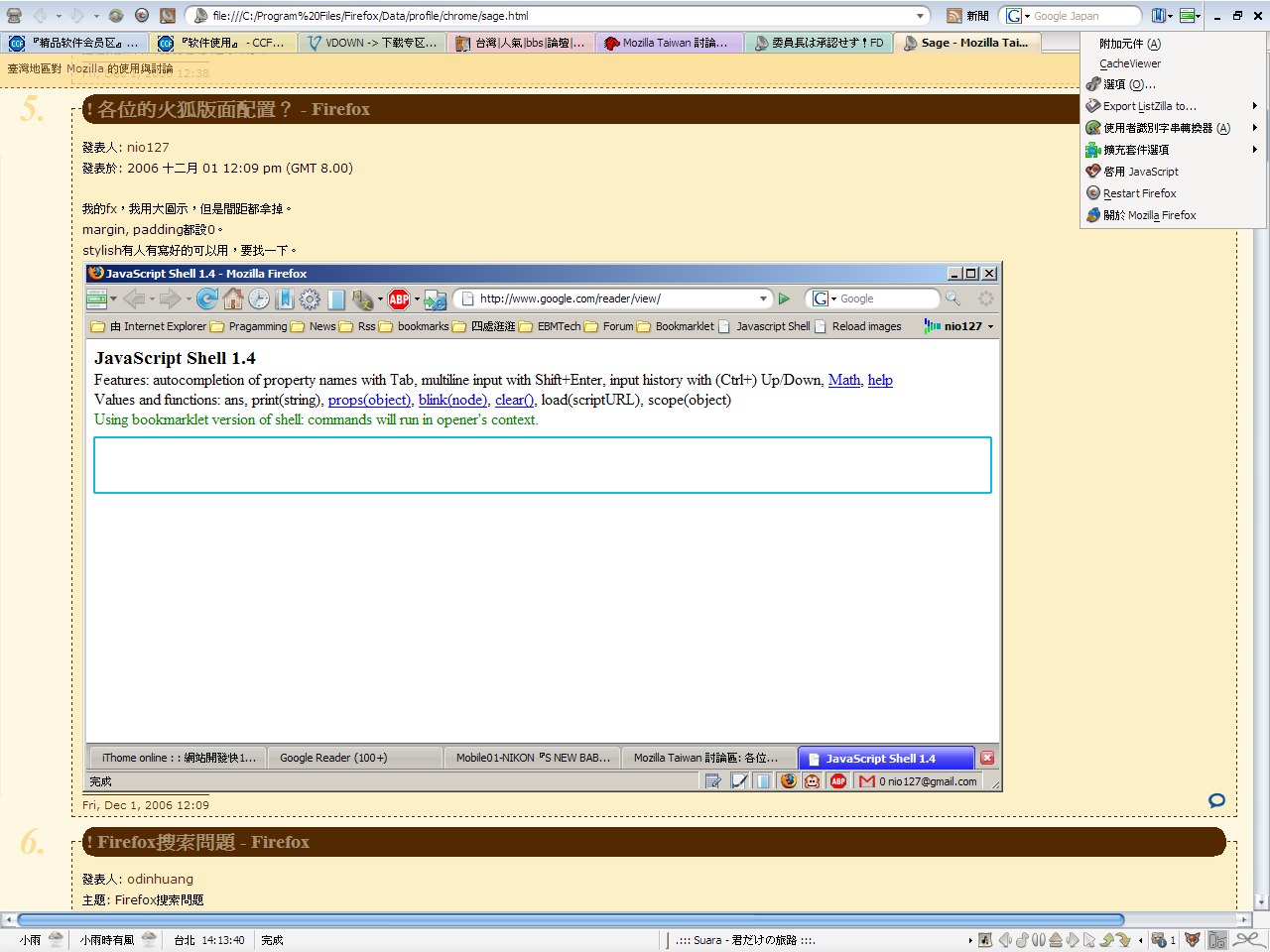This screenshot has height=952, width=1270.
Task: Switch to the Mozilla Taiwan 討論 tab
Action: [669, 43]
